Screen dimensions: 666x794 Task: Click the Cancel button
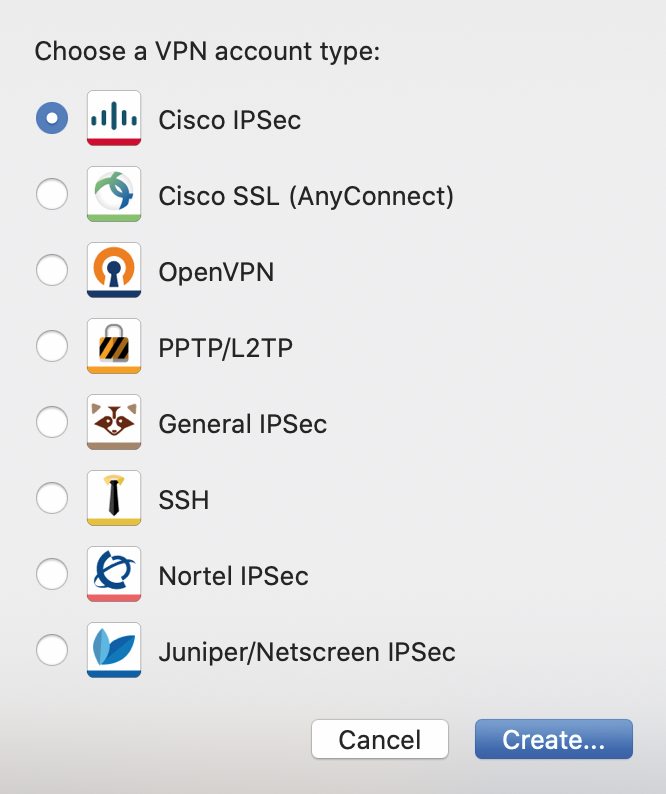[380, 739]
